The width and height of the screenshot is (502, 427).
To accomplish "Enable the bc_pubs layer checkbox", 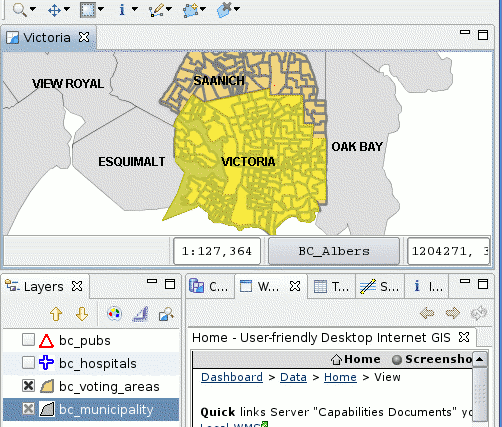I will pyautogui.click(x=28, y=340).
